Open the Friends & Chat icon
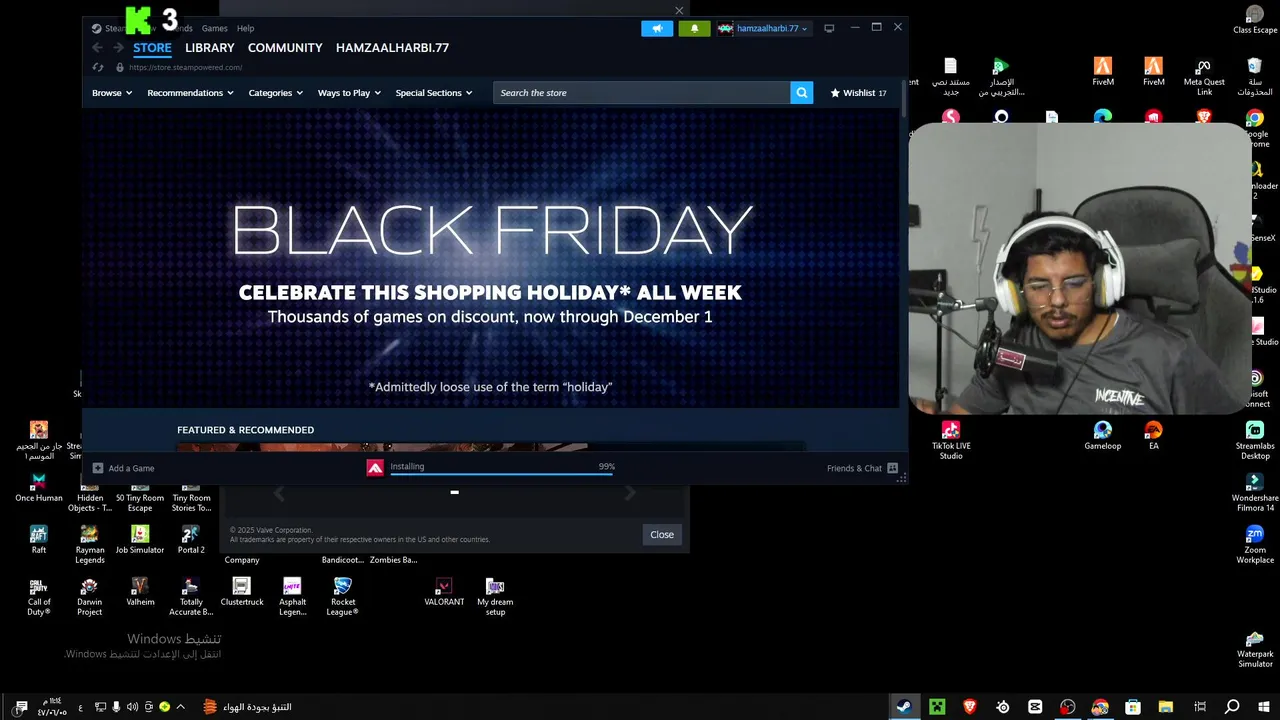 point(892,468)
